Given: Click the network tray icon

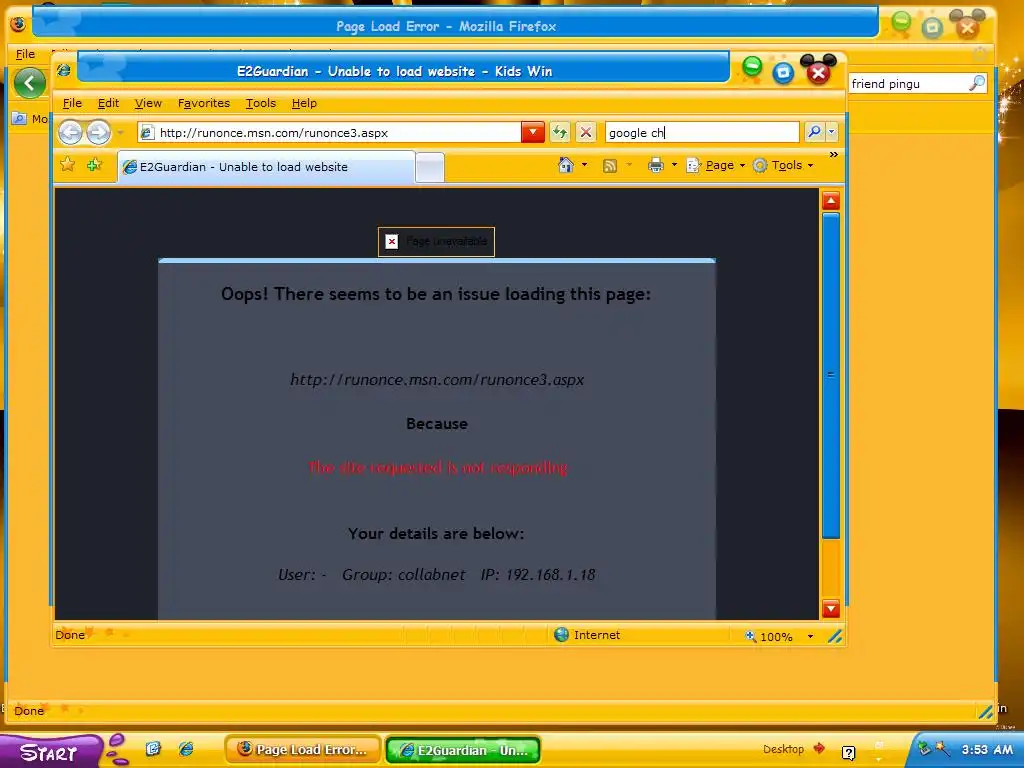Looking at the screenshot, I should (x=923, y=748).
